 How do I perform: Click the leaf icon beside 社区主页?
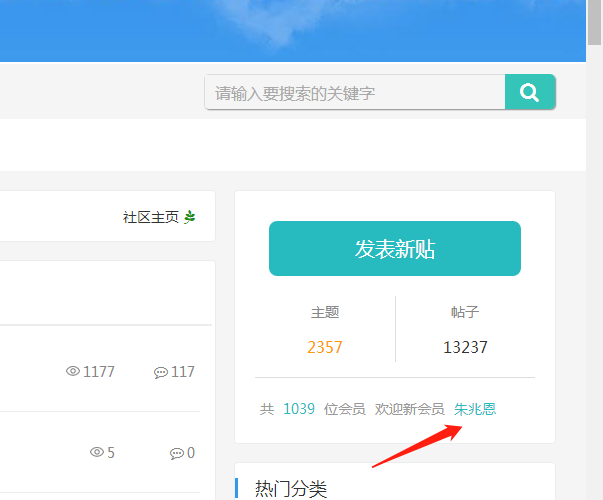tap(190, 217)
